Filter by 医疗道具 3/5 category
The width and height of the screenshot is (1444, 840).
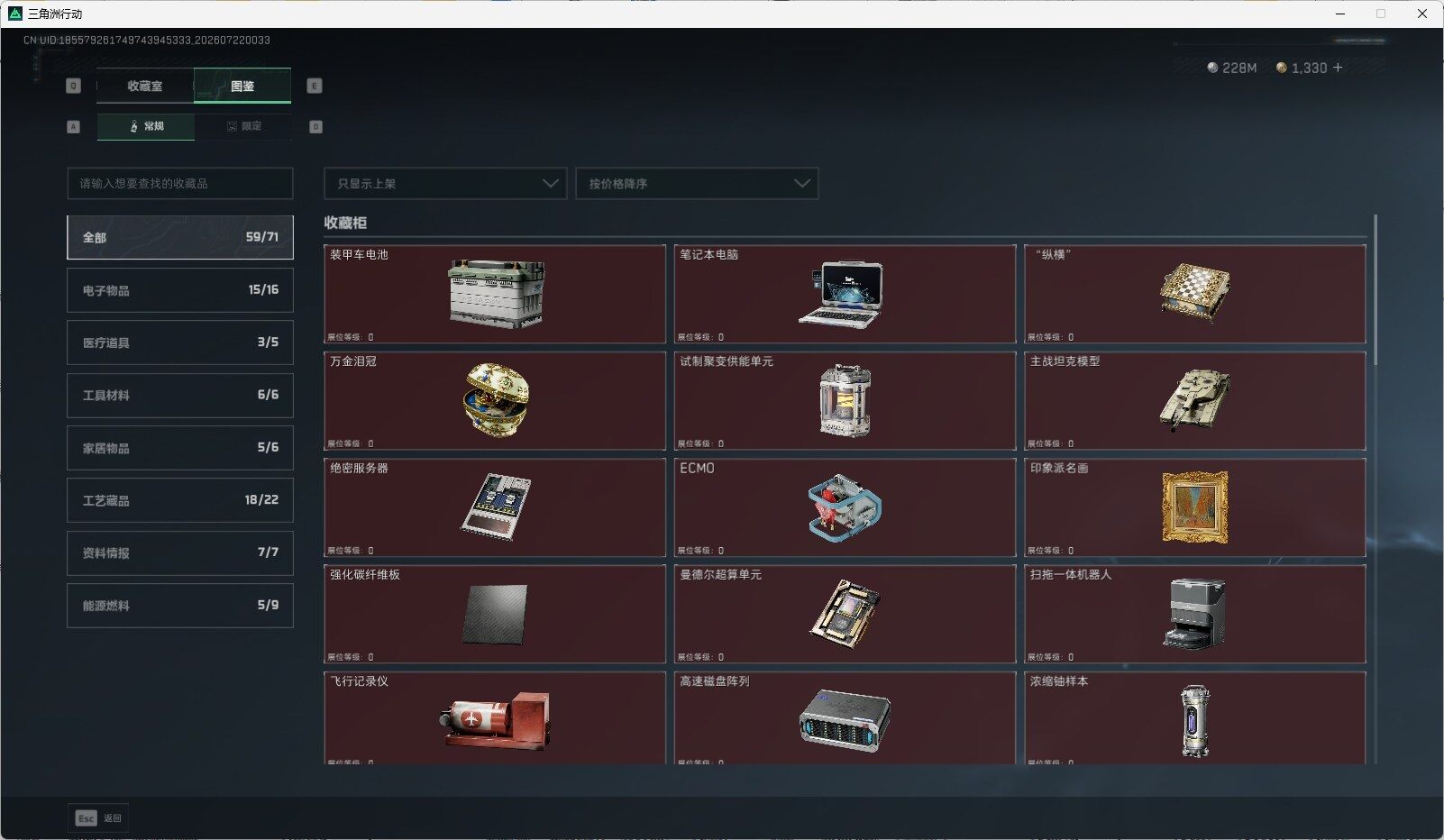click(180, 342)
